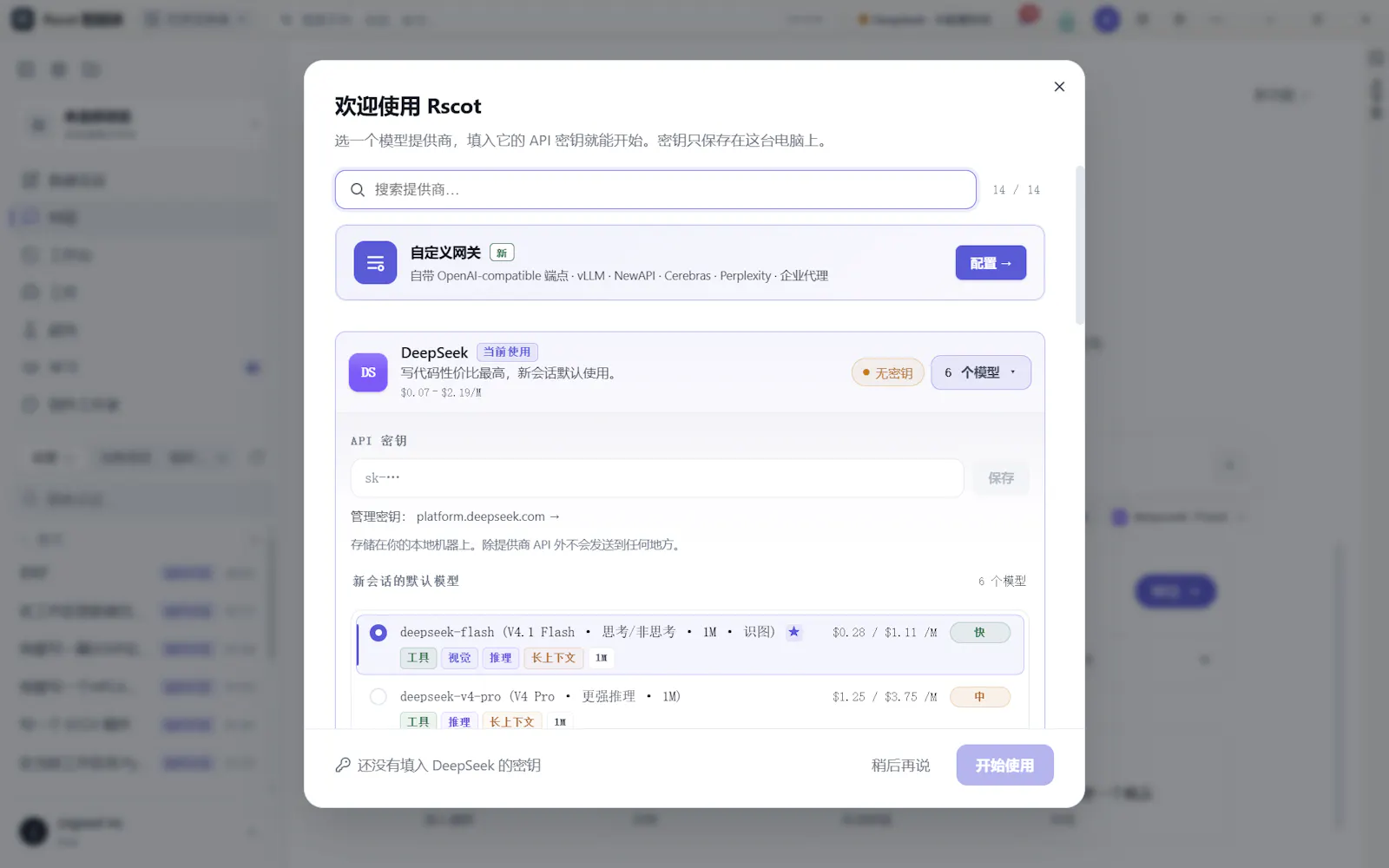Viewport: 1389px width, 868px height.
Task: Click the new badge on custom gateway
Action: pyautogui.click(x=502, y=253)
